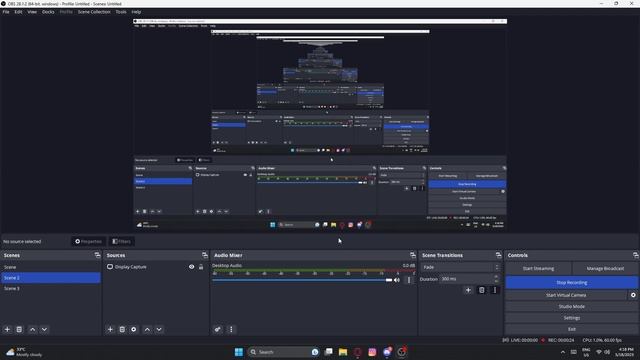Open Instagram app from taskbar

click(x=372, y=352)
